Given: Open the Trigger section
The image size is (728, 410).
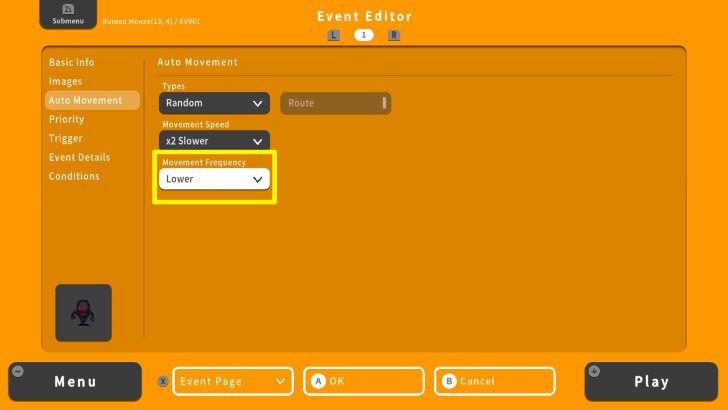Looking at the screenshot, I should click(65, 138).
